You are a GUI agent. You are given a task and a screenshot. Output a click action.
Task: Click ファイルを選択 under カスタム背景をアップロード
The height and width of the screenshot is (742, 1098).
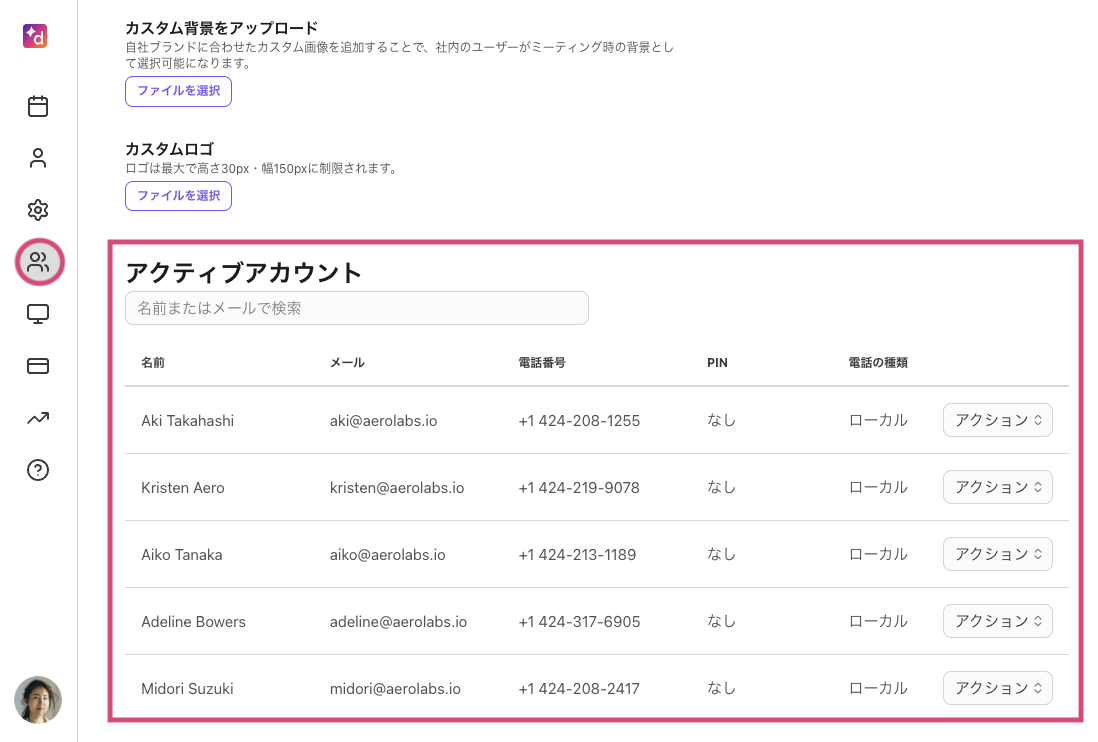178,91
